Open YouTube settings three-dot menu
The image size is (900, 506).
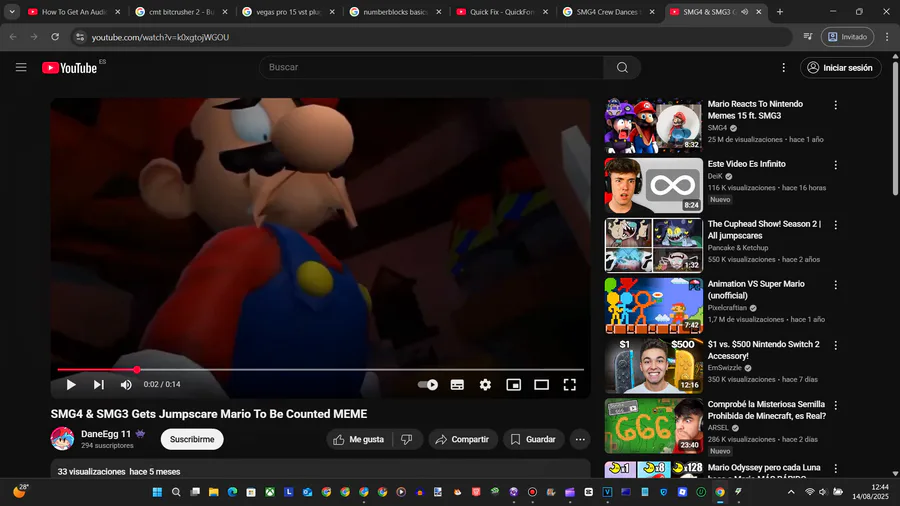click(x=783, y=68)
